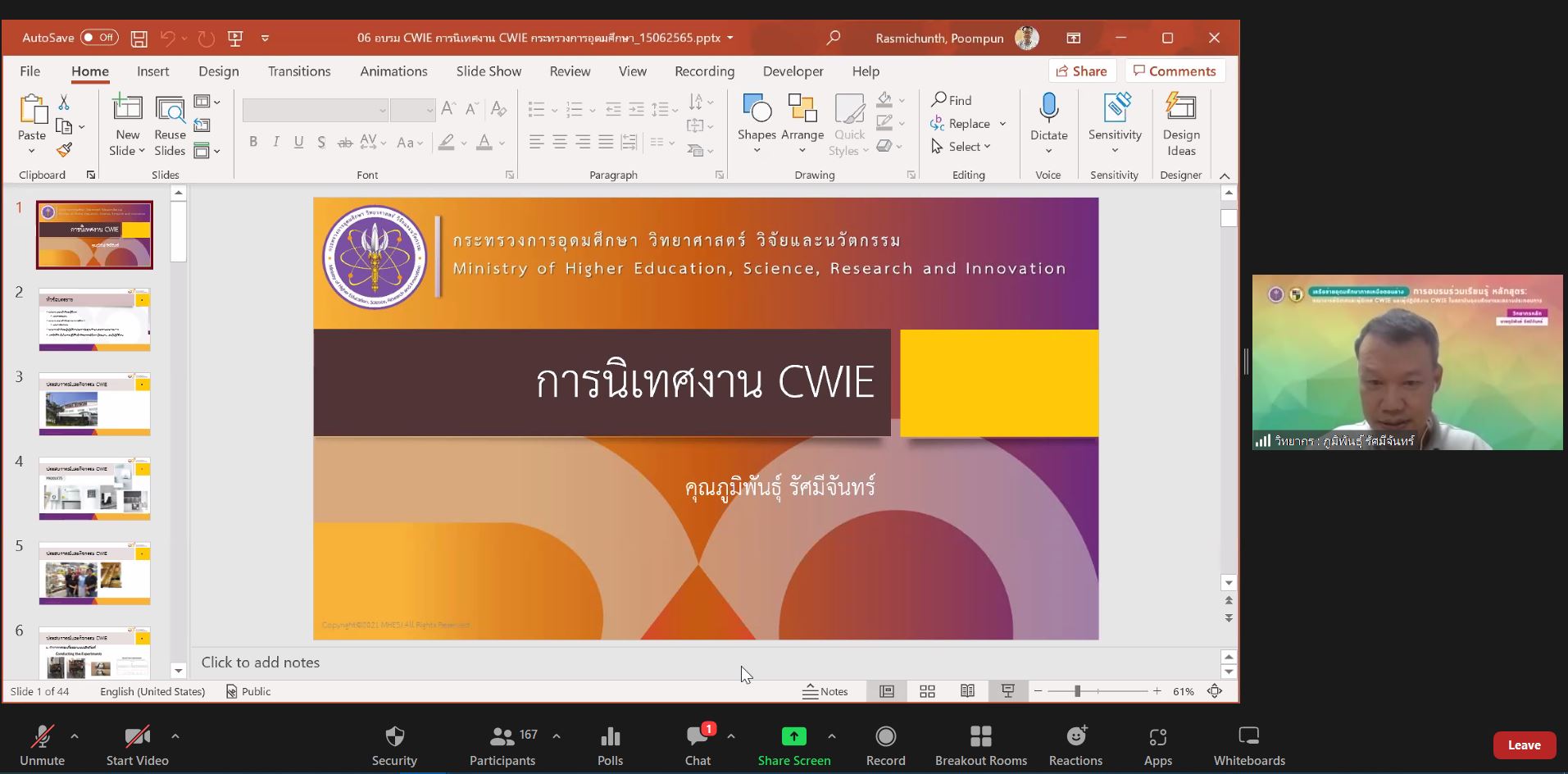Open Design Ideas pane
The image size is (1568, 774).
click(1181, 125)
